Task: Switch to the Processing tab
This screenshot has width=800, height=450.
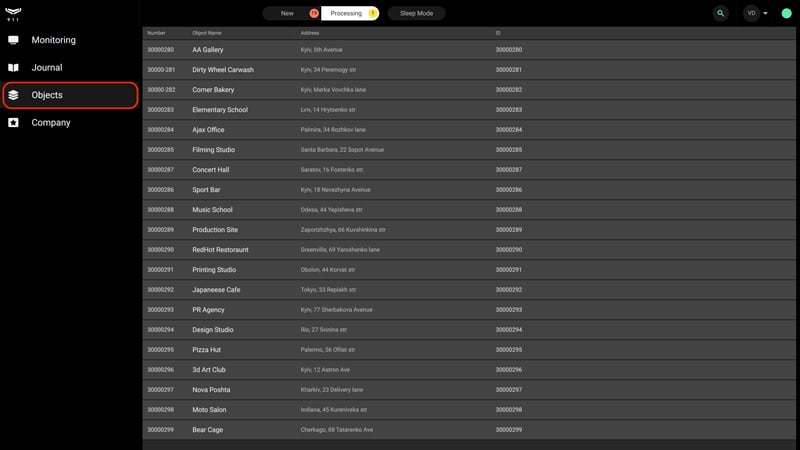Action: point(350,13)
